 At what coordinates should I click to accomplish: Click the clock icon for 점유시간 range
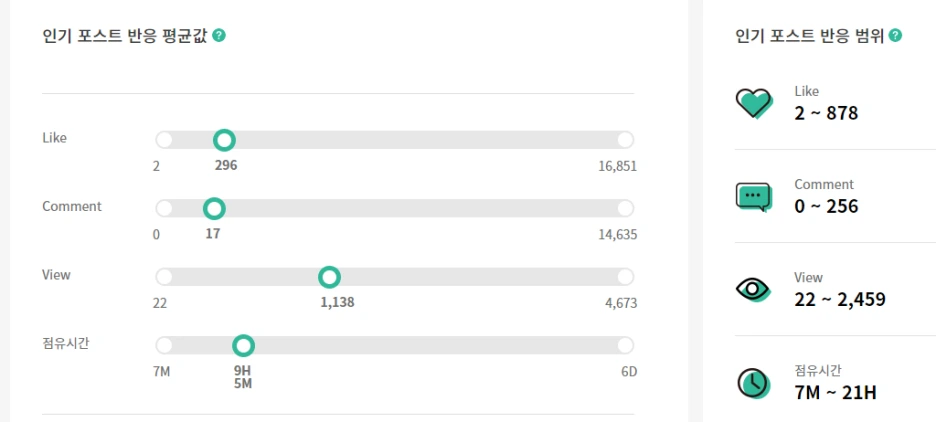(x=753, y=384)
